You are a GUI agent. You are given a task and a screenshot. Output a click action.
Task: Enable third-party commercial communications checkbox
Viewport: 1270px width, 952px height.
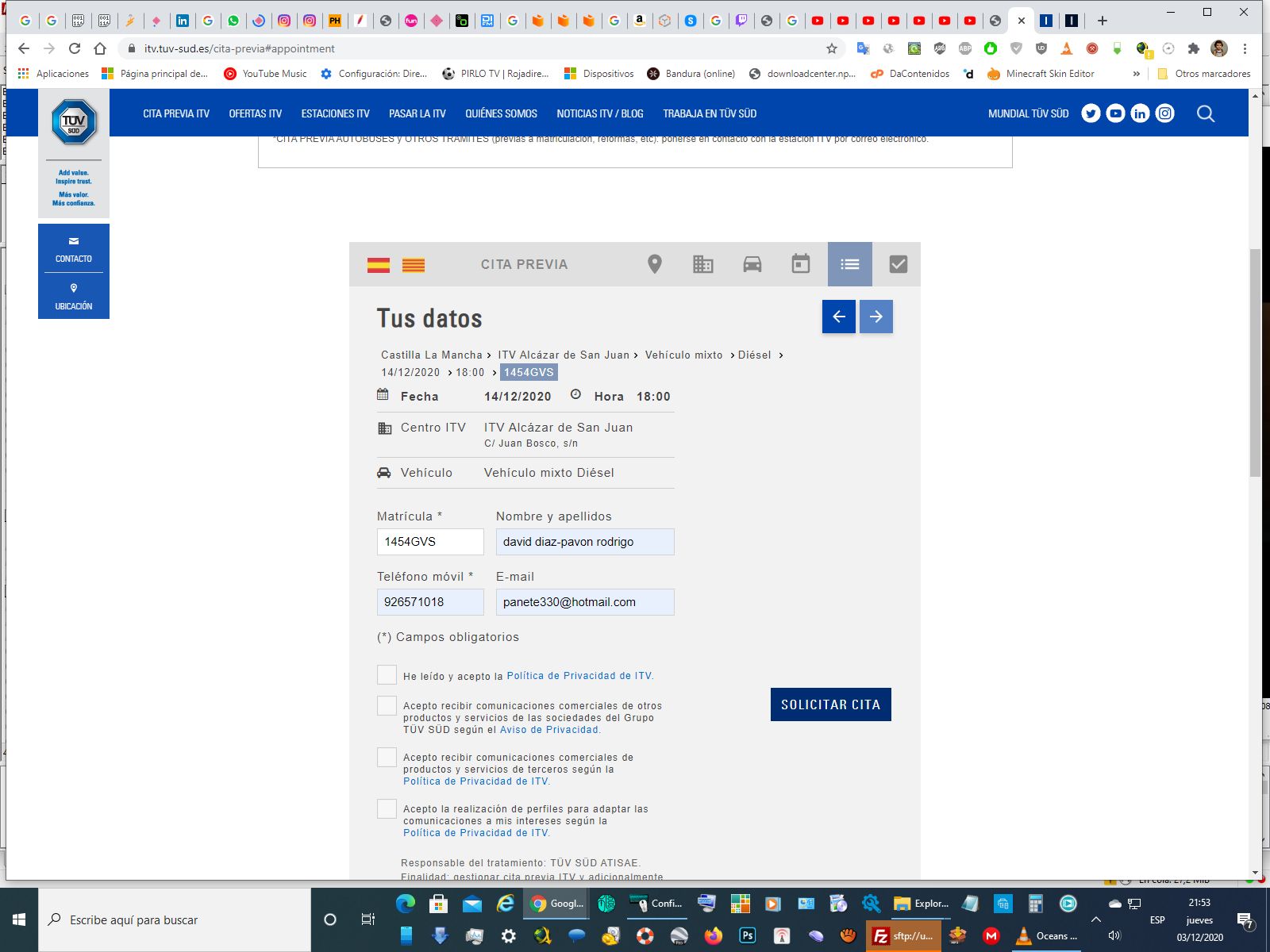coord(387,757)
